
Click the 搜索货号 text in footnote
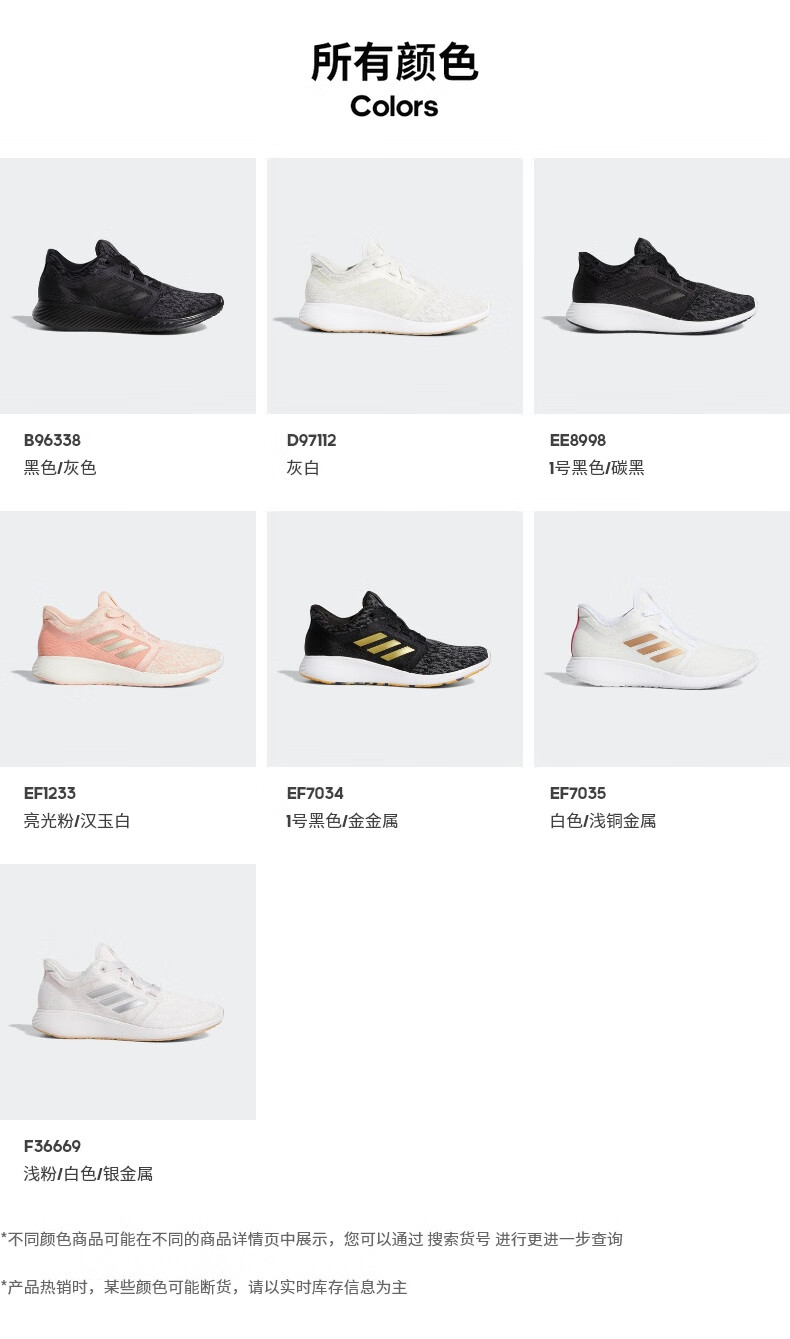pos(459,1239)
